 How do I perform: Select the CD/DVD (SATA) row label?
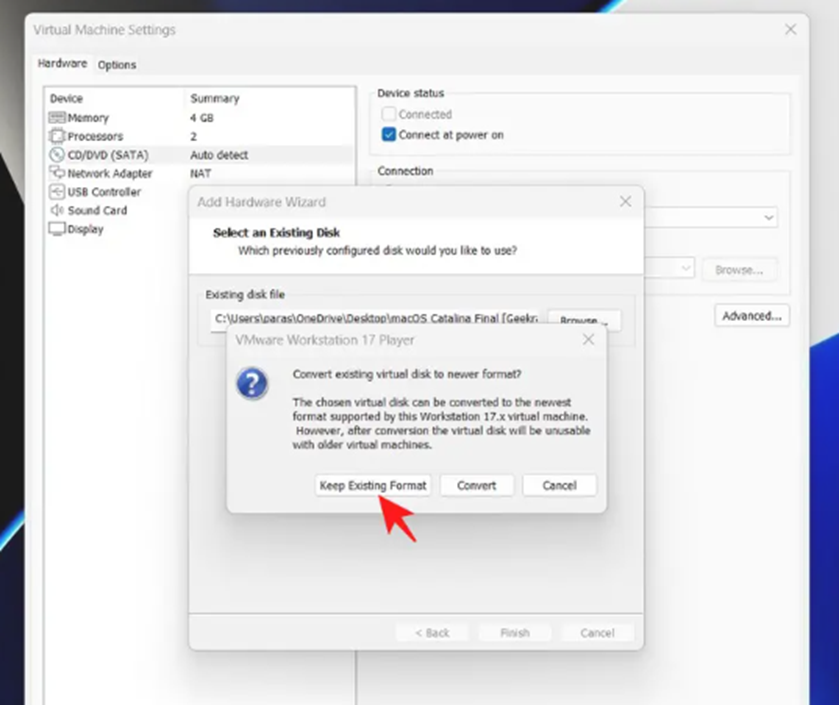108,155
